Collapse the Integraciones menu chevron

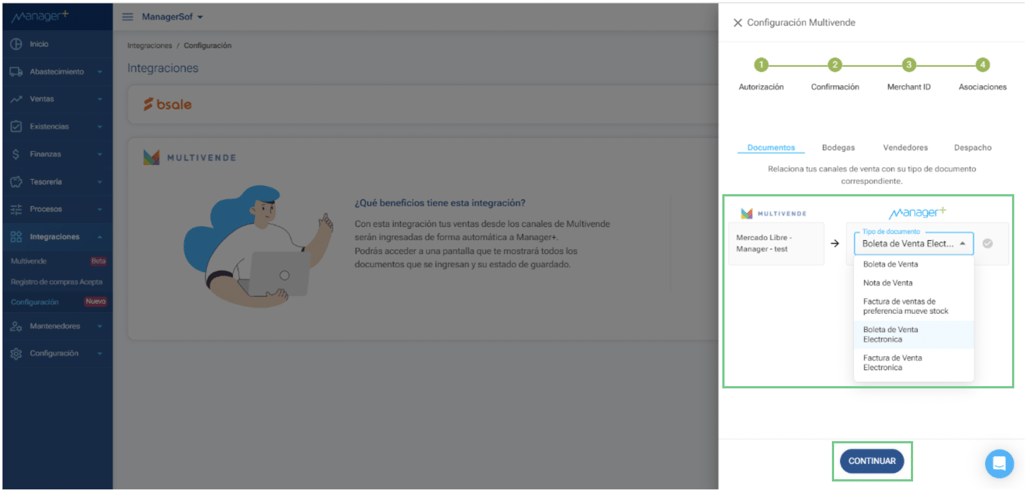click(99, 237)
